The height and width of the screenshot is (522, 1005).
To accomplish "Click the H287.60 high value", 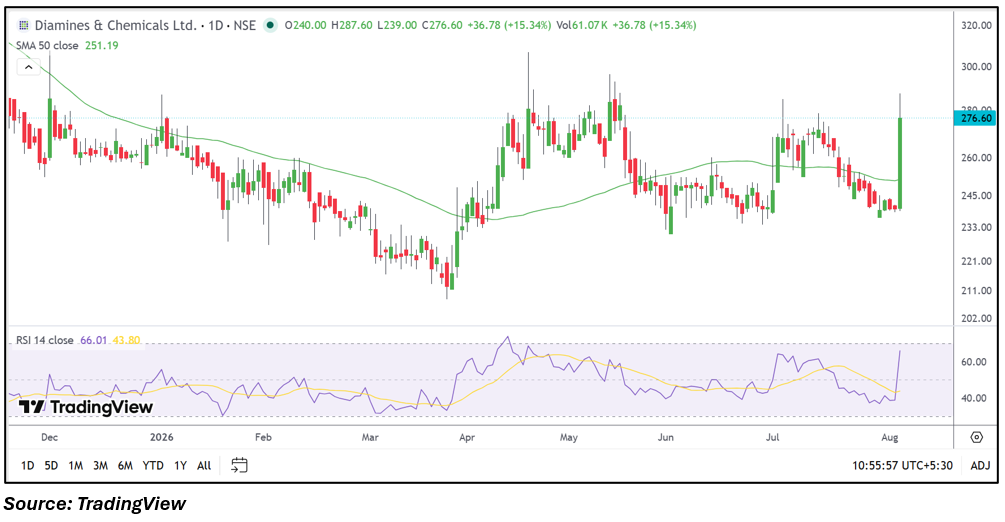I will tap(352, 26).
